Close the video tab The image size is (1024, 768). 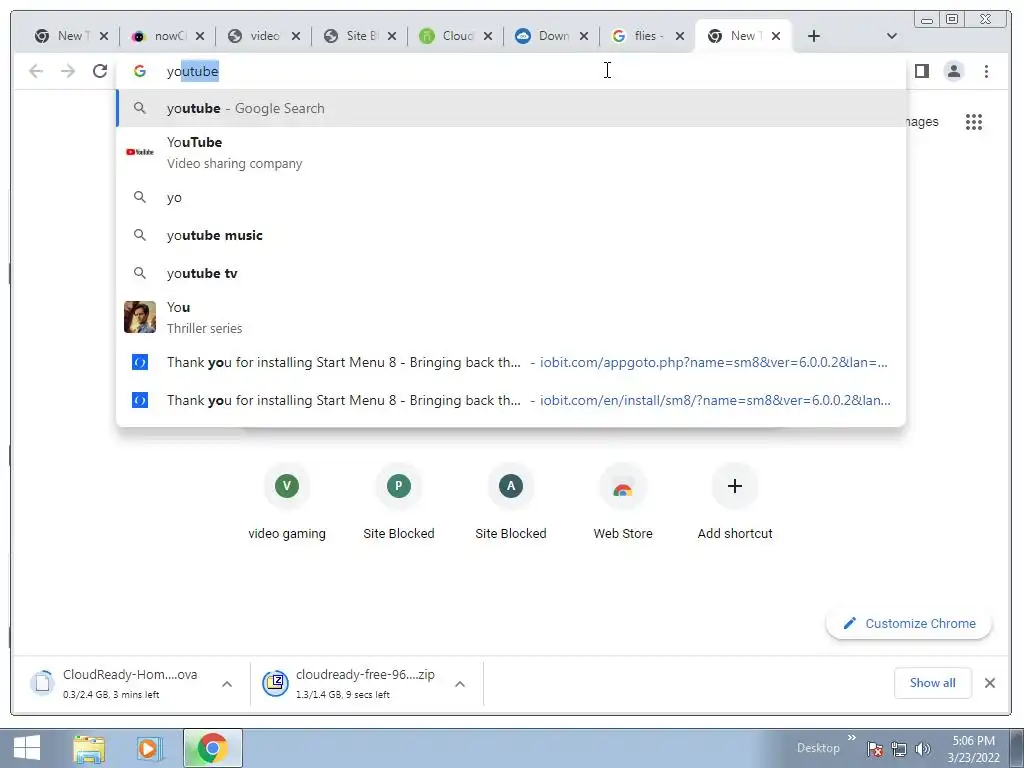click(x=296, y=36)
